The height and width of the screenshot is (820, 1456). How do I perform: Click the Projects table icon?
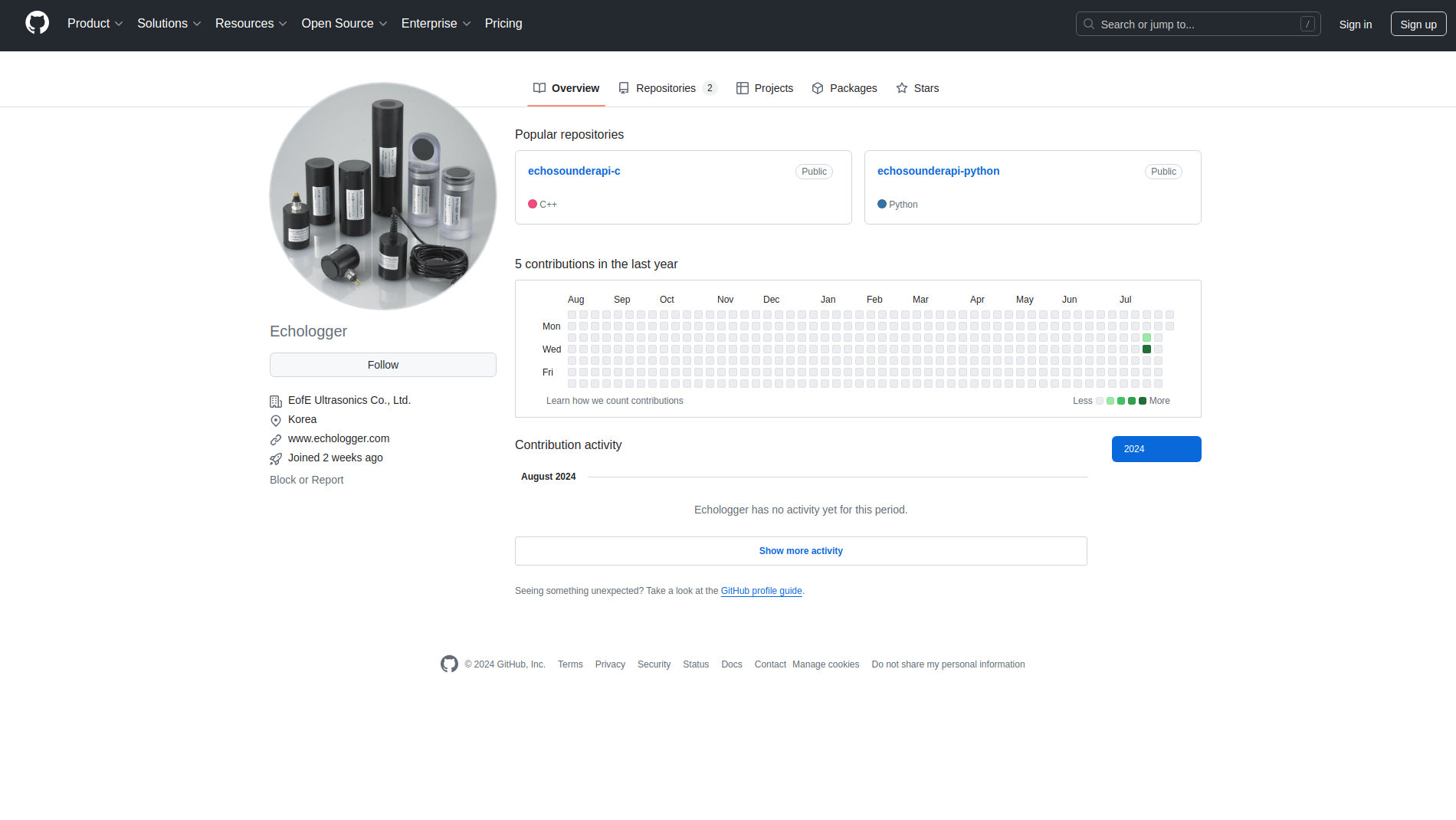point(742,88)
